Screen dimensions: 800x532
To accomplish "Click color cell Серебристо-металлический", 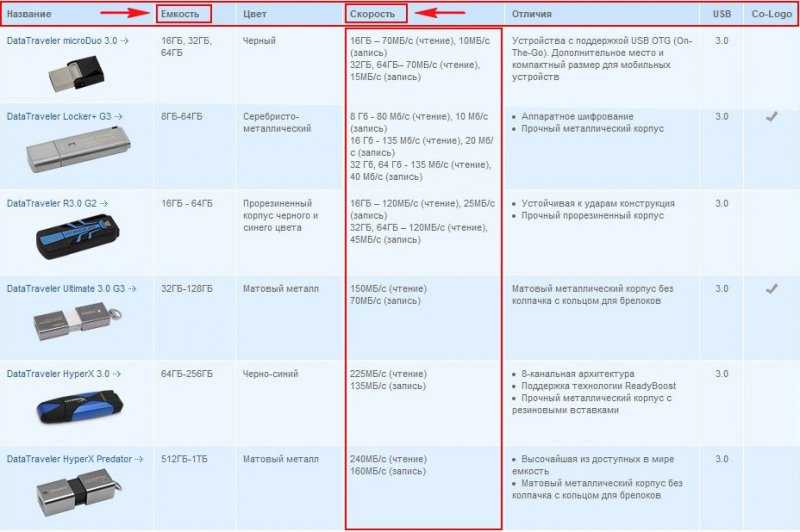I will coord(277,123).
